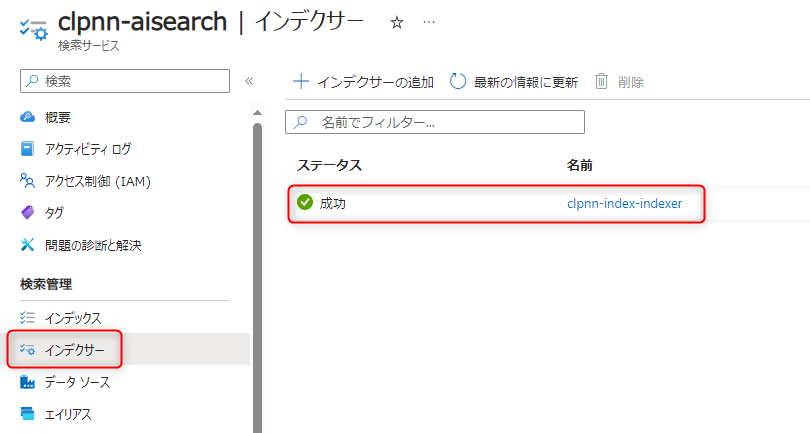810x433 pixels.
Task: Open the more options ellipsis menu
Action: [x=429, y=23]
